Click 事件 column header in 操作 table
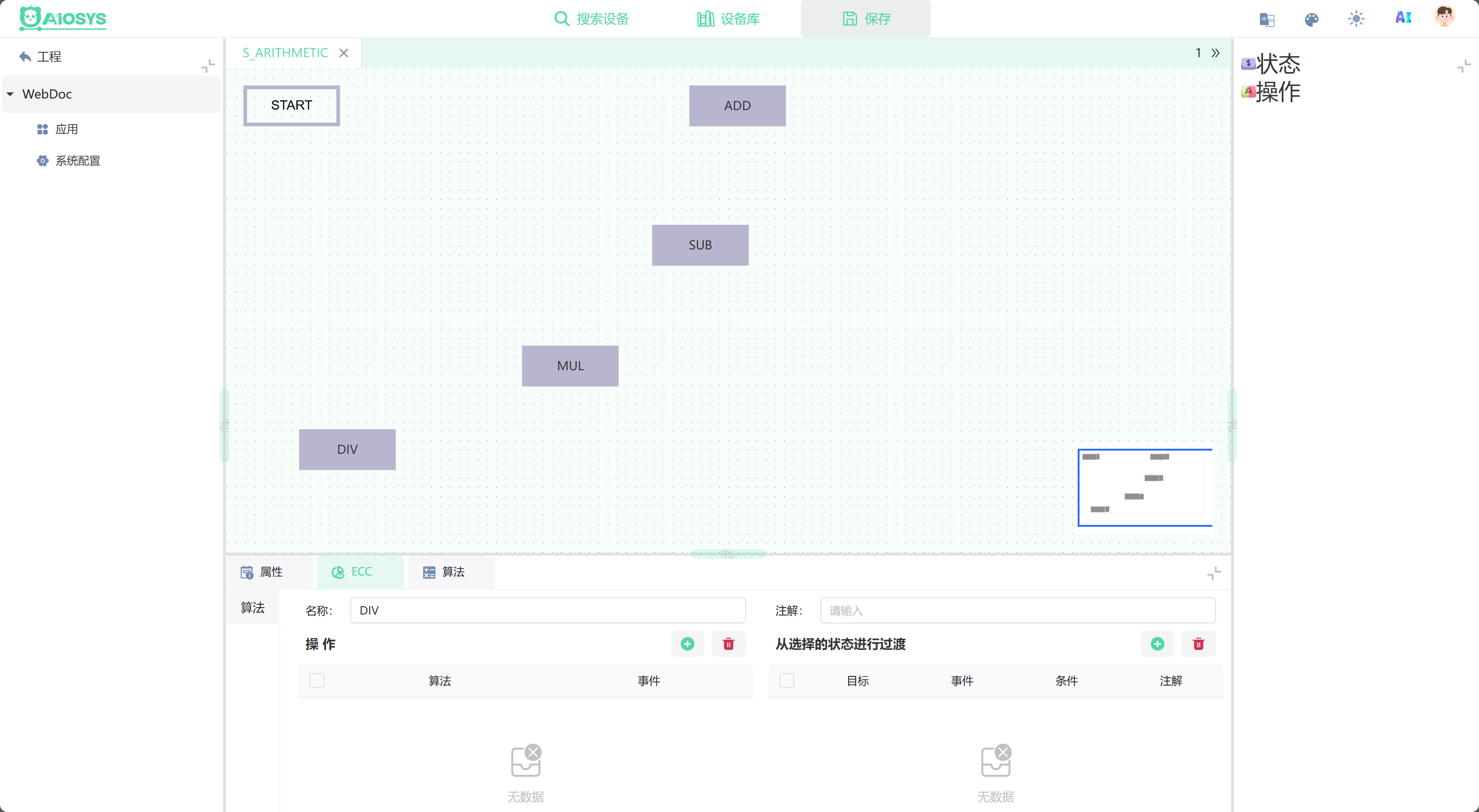The width and height of the screenshot is (1479, 812). coord(649,681)
